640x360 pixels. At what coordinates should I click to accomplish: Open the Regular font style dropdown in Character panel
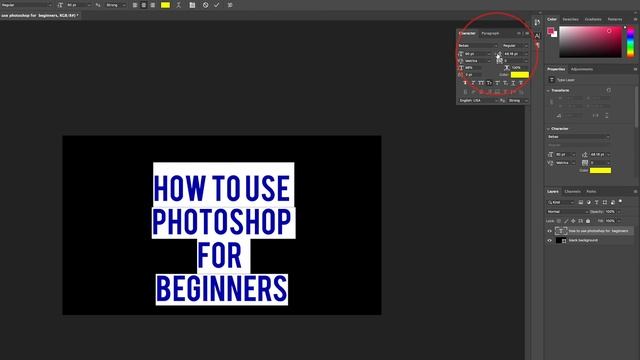(515, 46)
